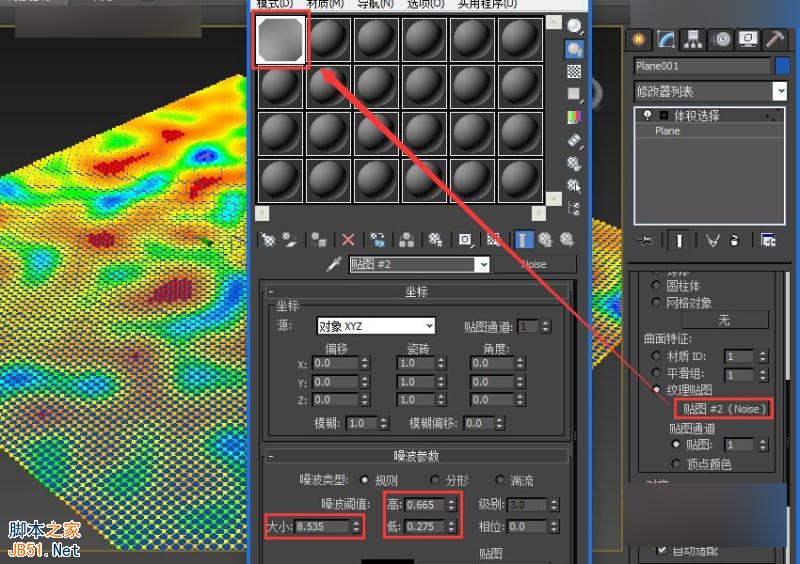800x564 pixels.
Task: Click Remove Modifier trash can icon
Action: point(734,240)
